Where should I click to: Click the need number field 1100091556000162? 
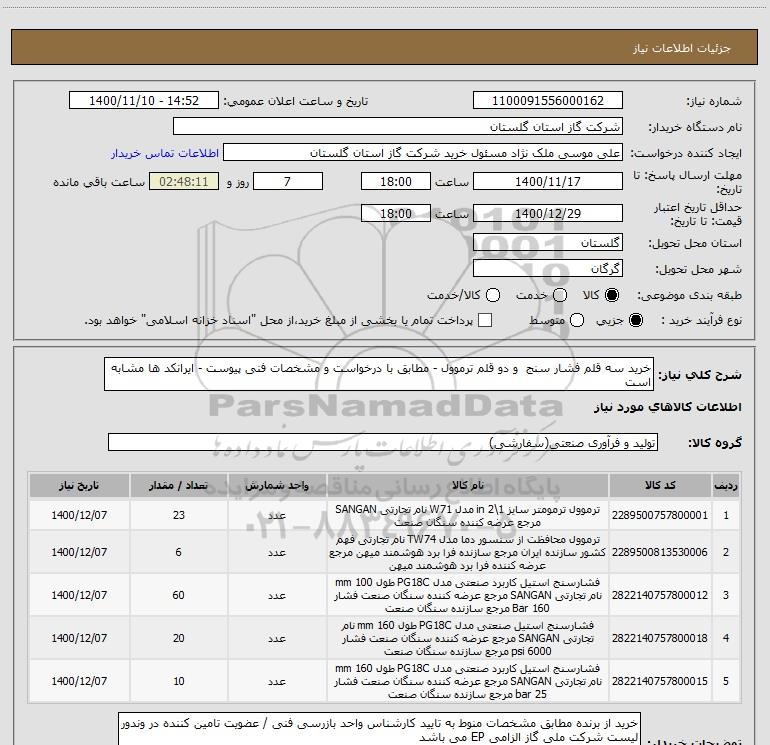548,101
